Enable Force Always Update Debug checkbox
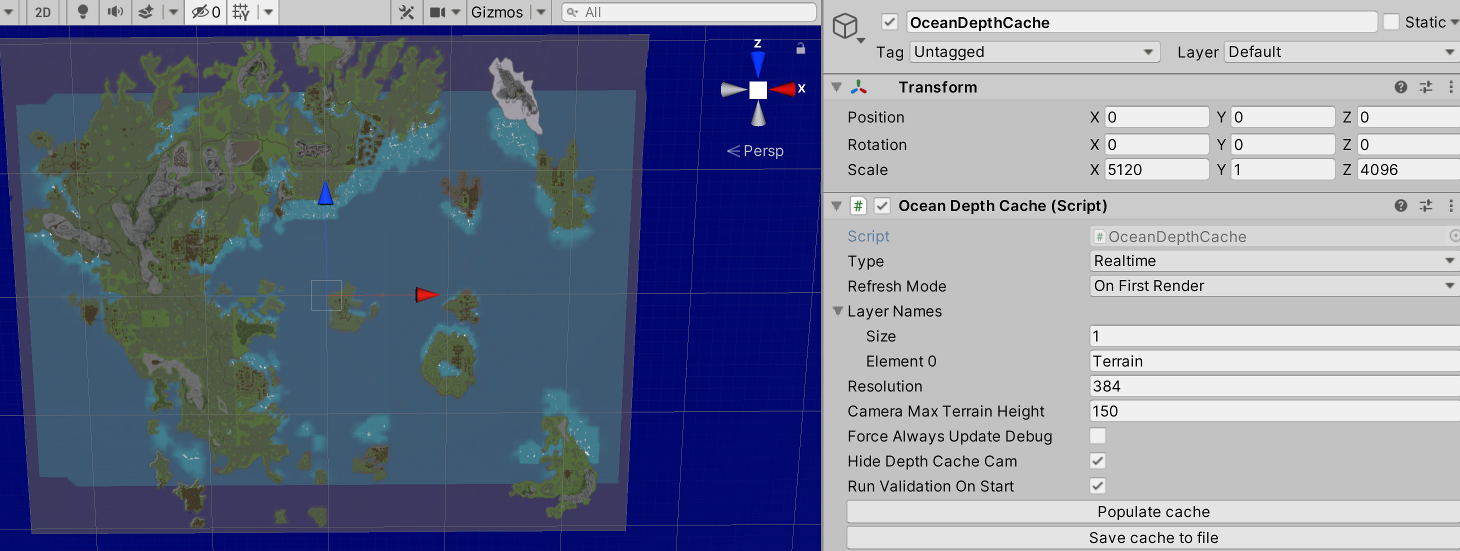 coord(1098,436)
